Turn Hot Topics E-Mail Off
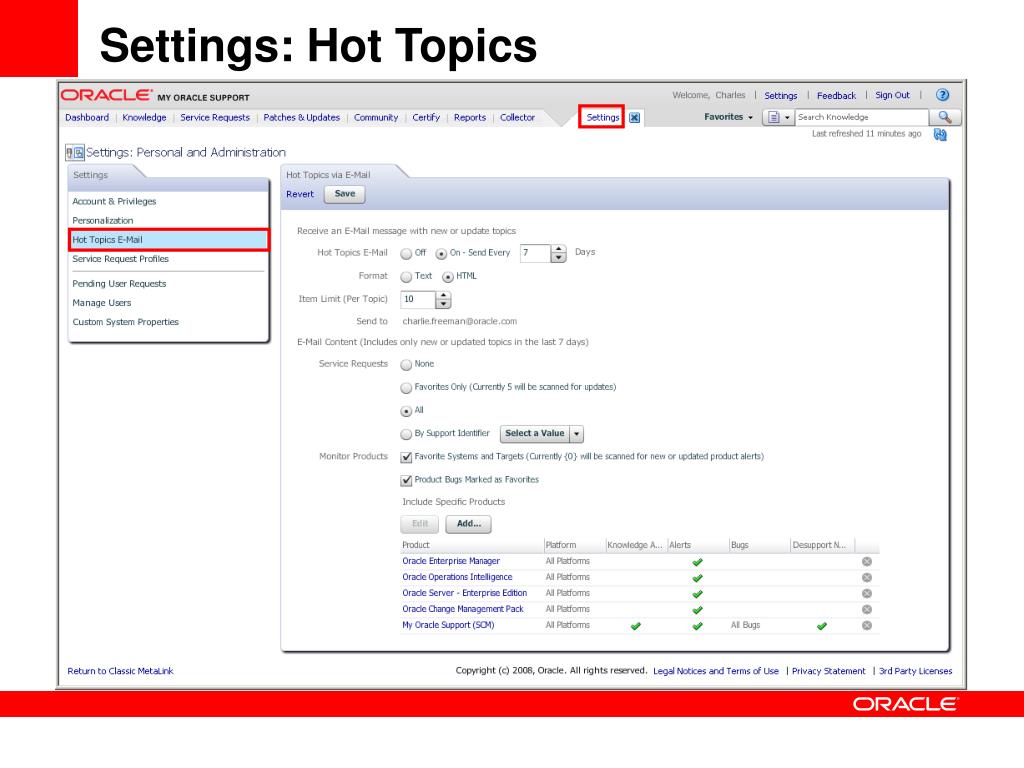 click(x=406, y=253)
